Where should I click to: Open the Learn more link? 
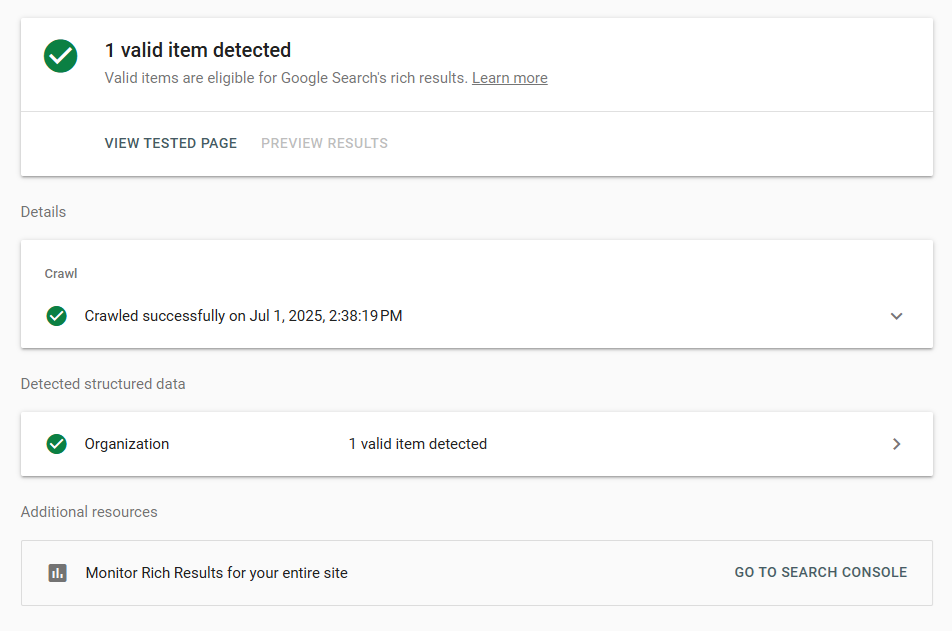pos(509,78)
